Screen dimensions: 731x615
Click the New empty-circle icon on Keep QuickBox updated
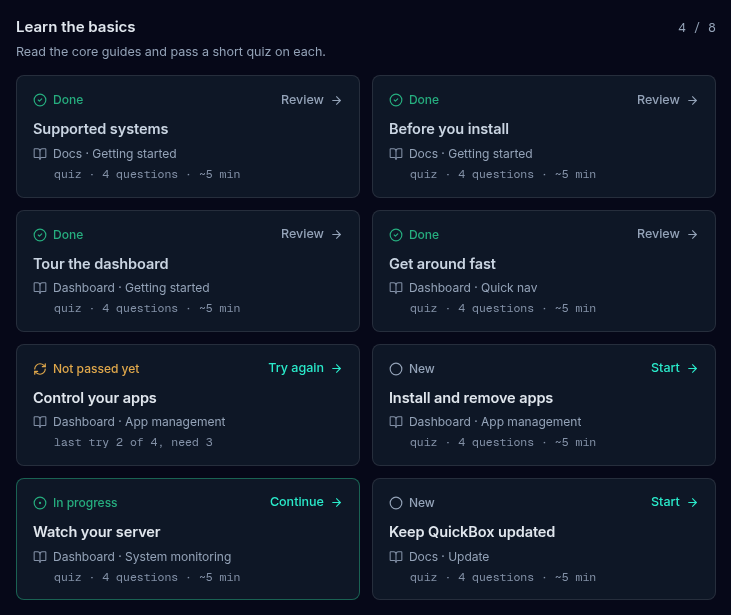pos(396,503)
